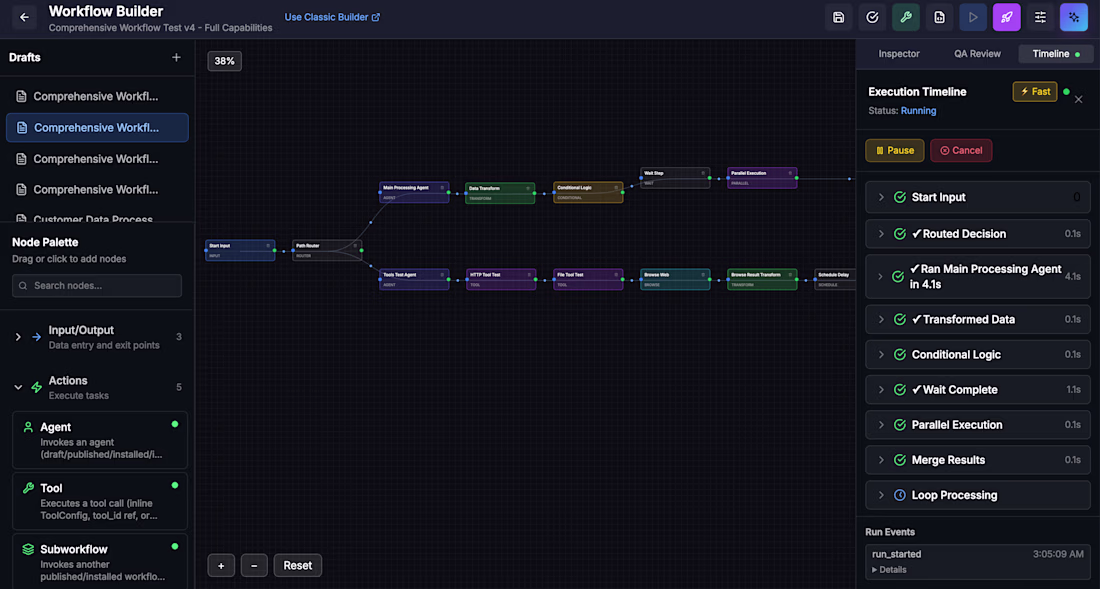Viewport: 1100px width, 589px height.
Task: Close the Execution Timeline panel
Action: (1079, 100)
